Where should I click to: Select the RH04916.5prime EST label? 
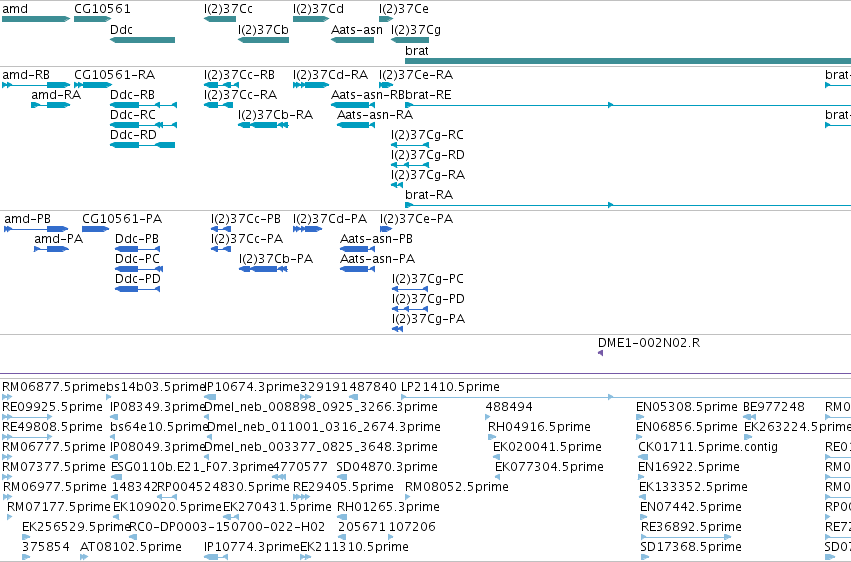(x=539, y=427)
